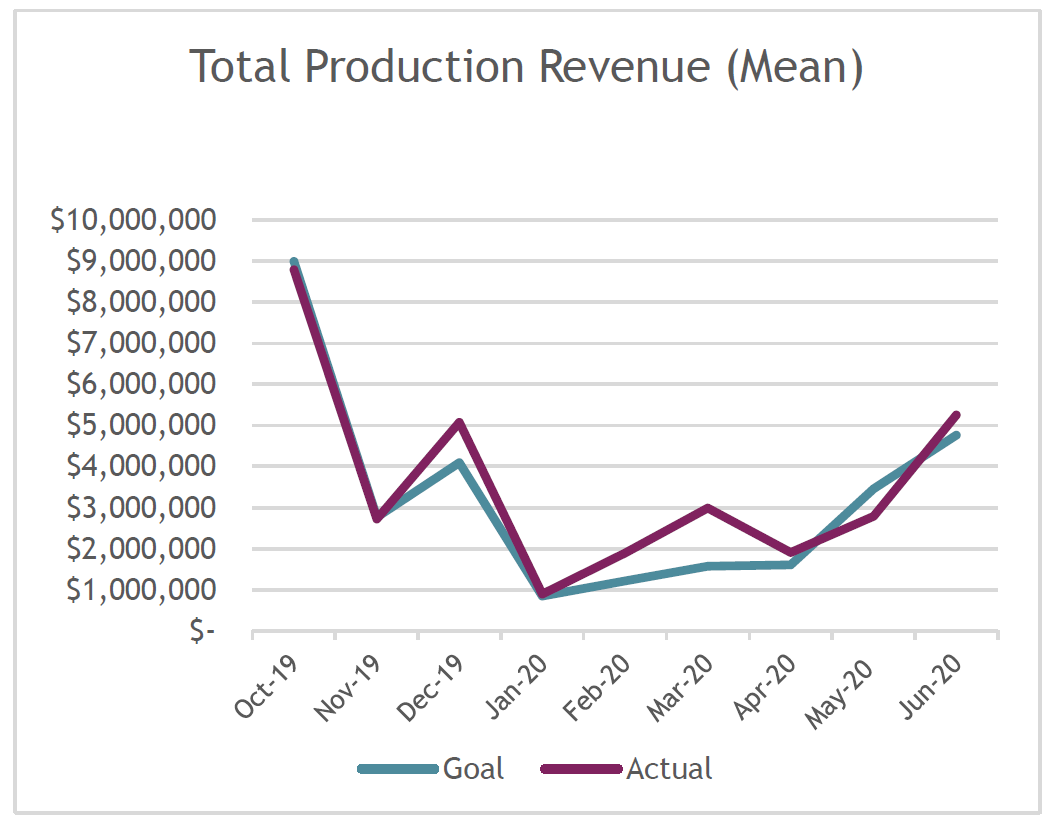Click the Goal line point at Mar-20

708,566
